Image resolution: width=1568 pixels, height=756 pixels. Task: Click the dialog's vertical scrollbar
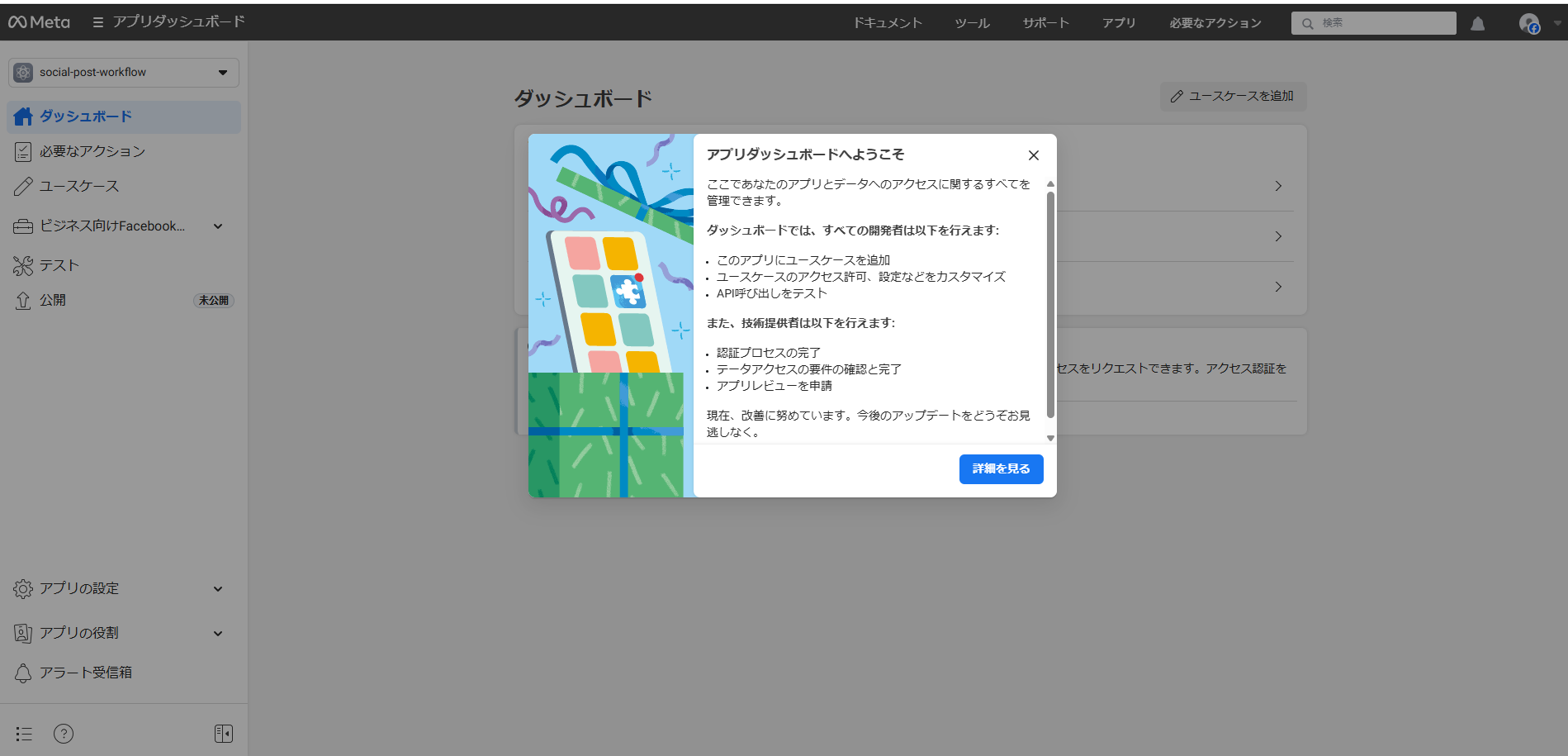click(x=1050, y=306)
